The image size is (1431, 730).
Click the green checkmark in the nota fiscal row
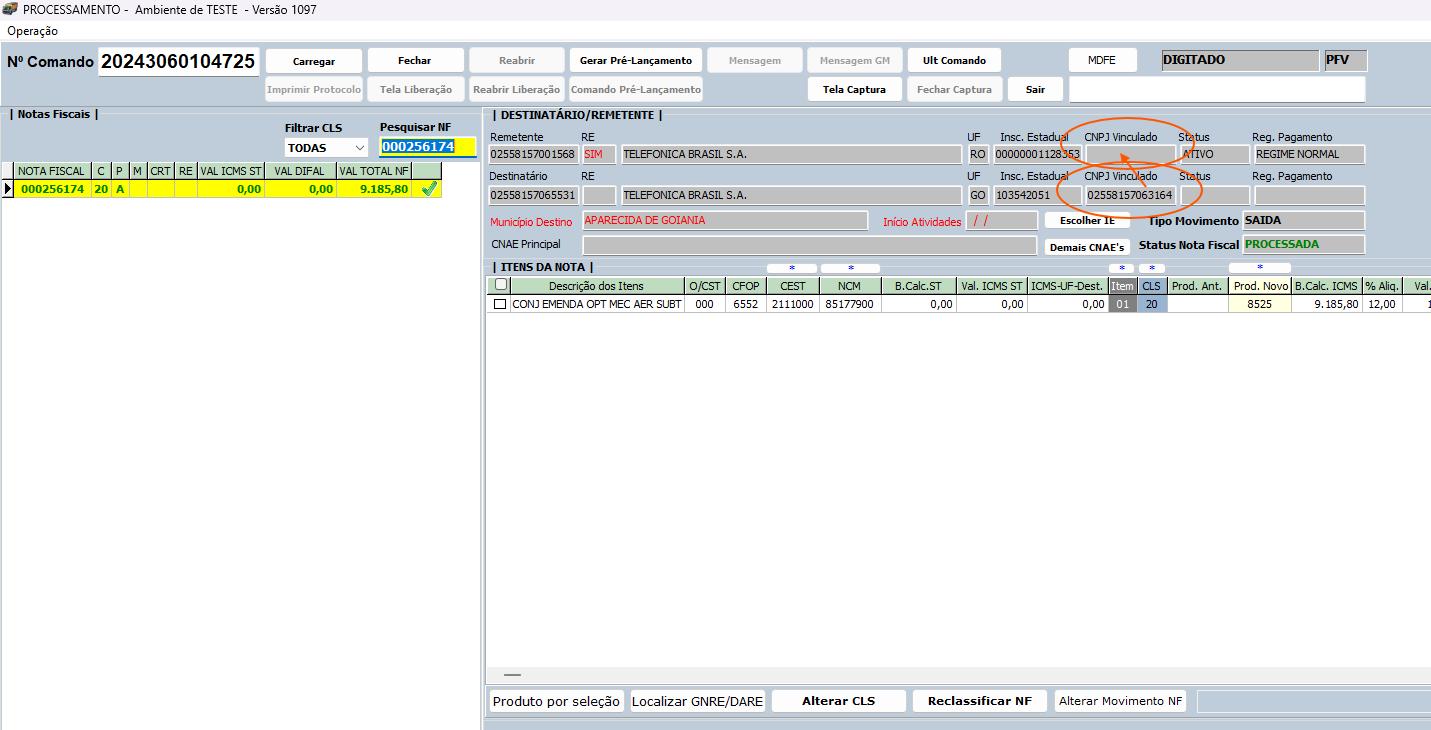click(x=429, y=188)
